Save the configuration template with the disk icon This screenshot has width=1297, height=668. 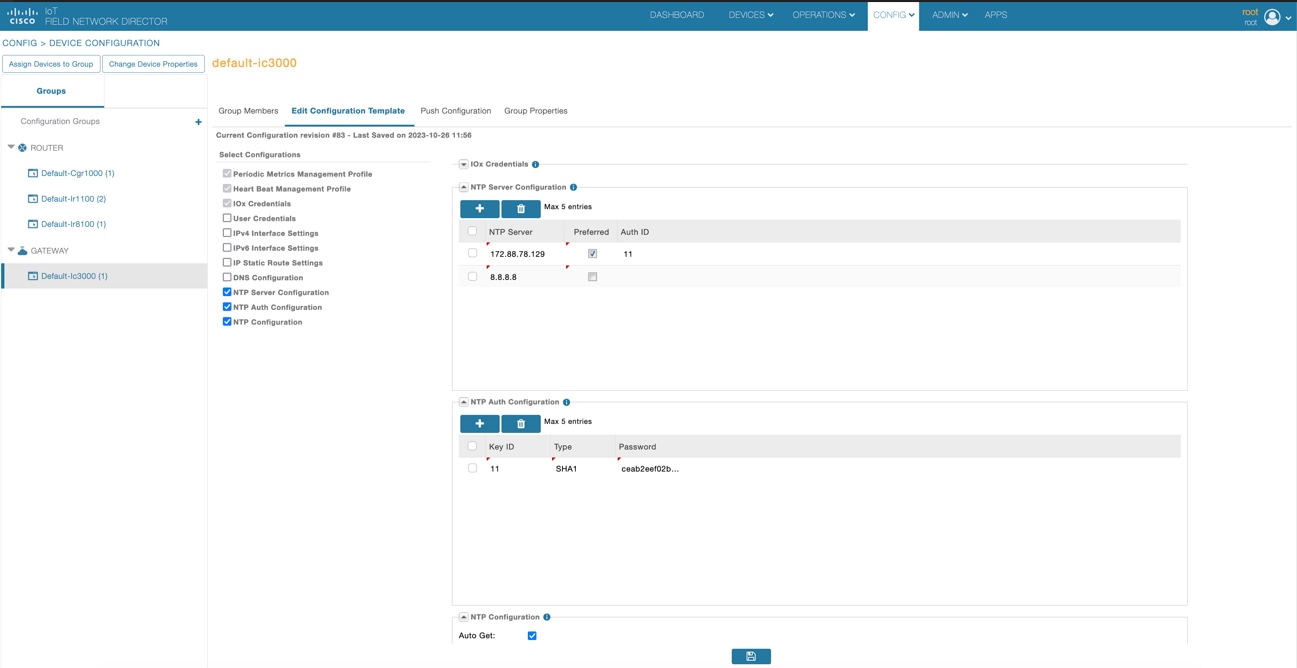pyautogui.click(x=751, y=655)
